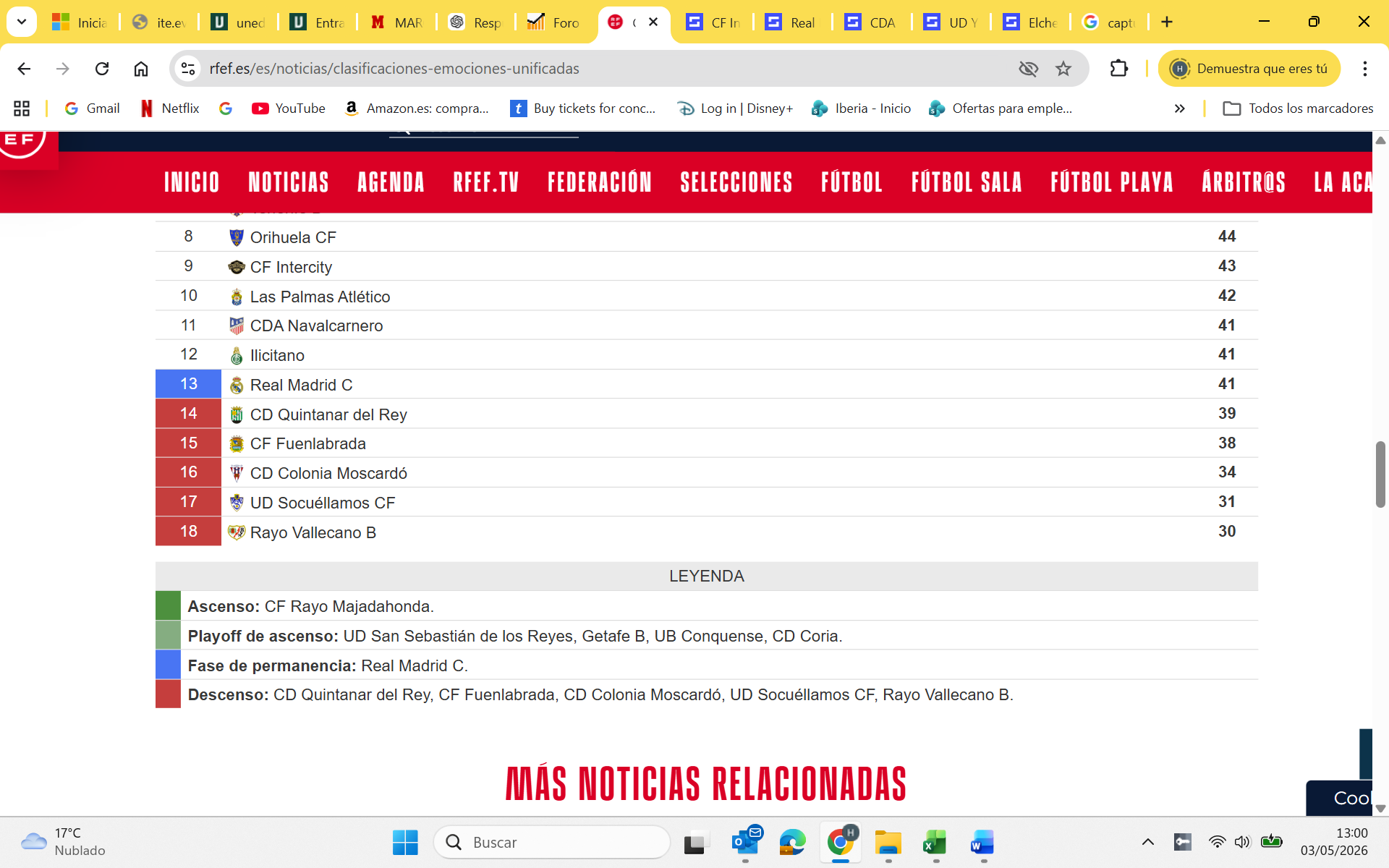Open the FÚTBOL menu
Viewport: 1389px width, 868px height.
tap(851, 182)
